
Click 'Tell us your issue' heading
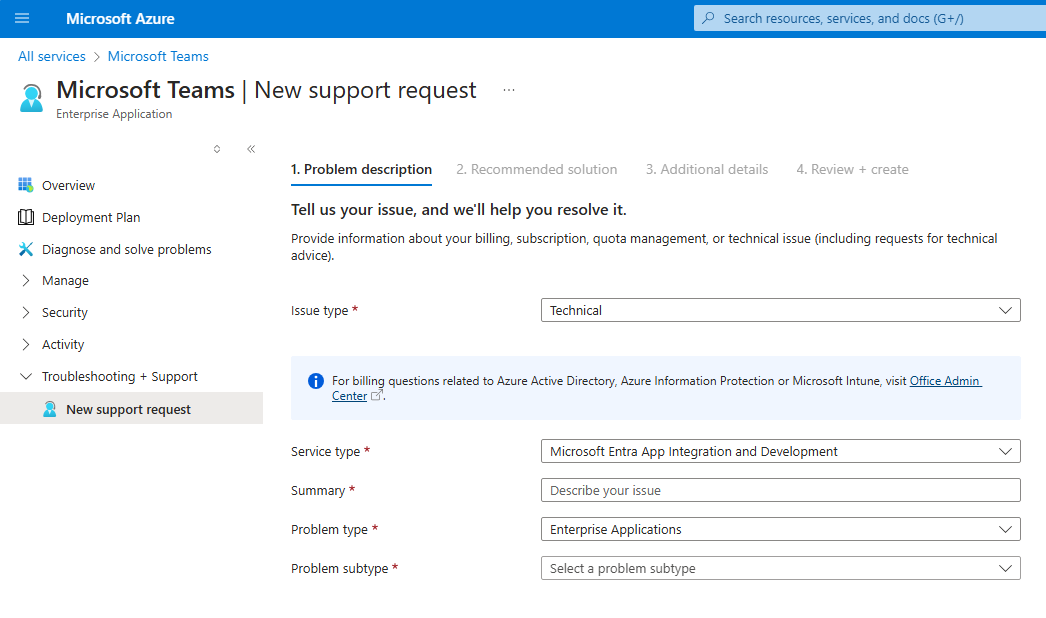tap(458, 210)
